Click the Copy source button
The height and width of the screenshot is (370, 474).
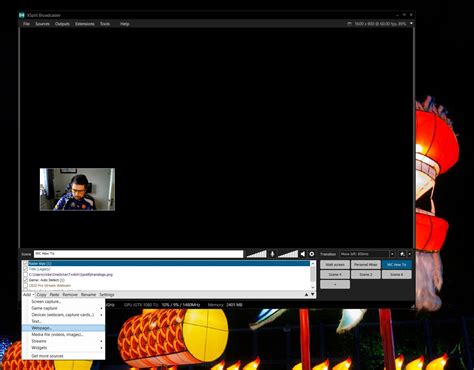[x=42, y=295]
